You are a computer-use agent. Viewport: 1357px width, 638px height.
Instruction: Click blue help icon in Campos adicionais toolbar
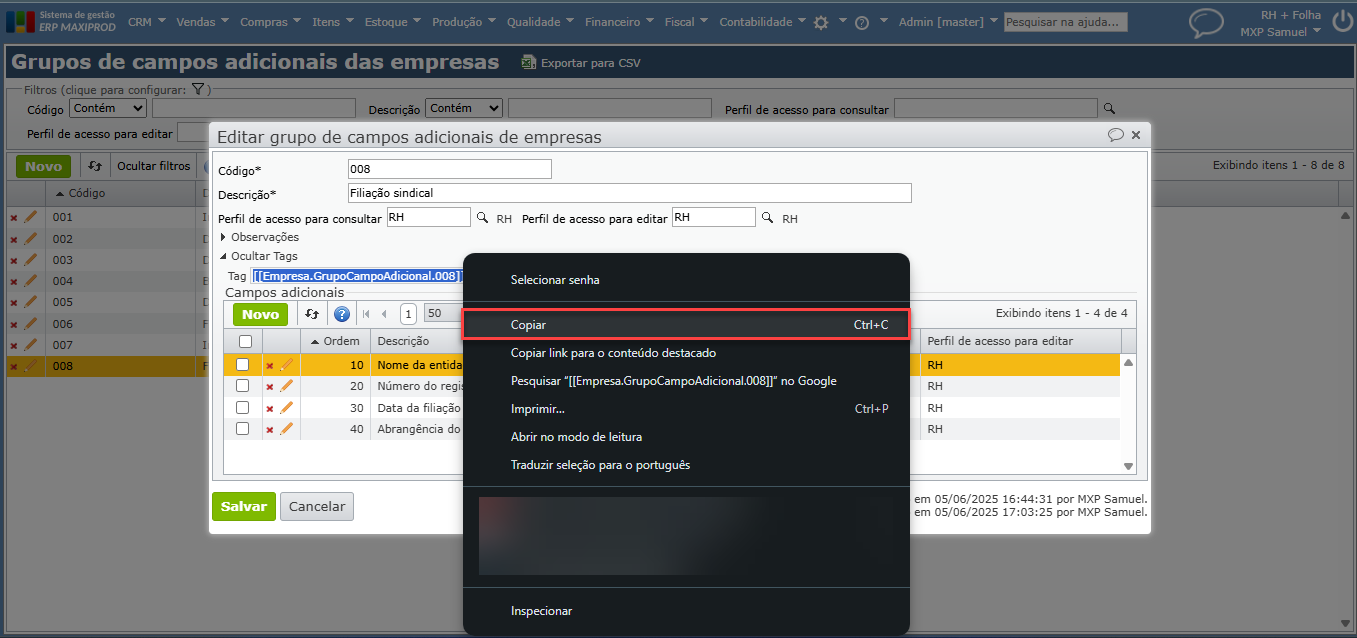tap(341, 314)
